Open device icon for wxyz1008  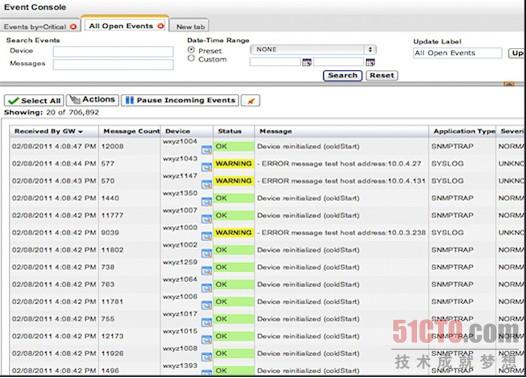tap(206, 357)
